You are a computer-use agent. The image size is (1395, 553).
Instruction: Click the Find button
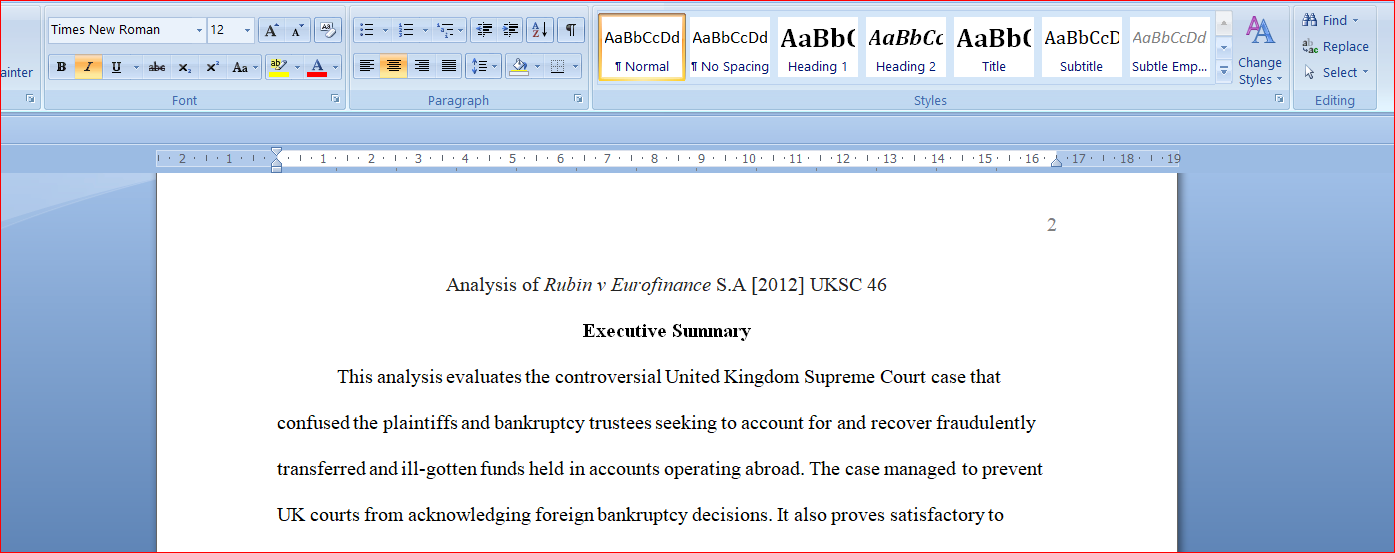(x=1331, y=20)
